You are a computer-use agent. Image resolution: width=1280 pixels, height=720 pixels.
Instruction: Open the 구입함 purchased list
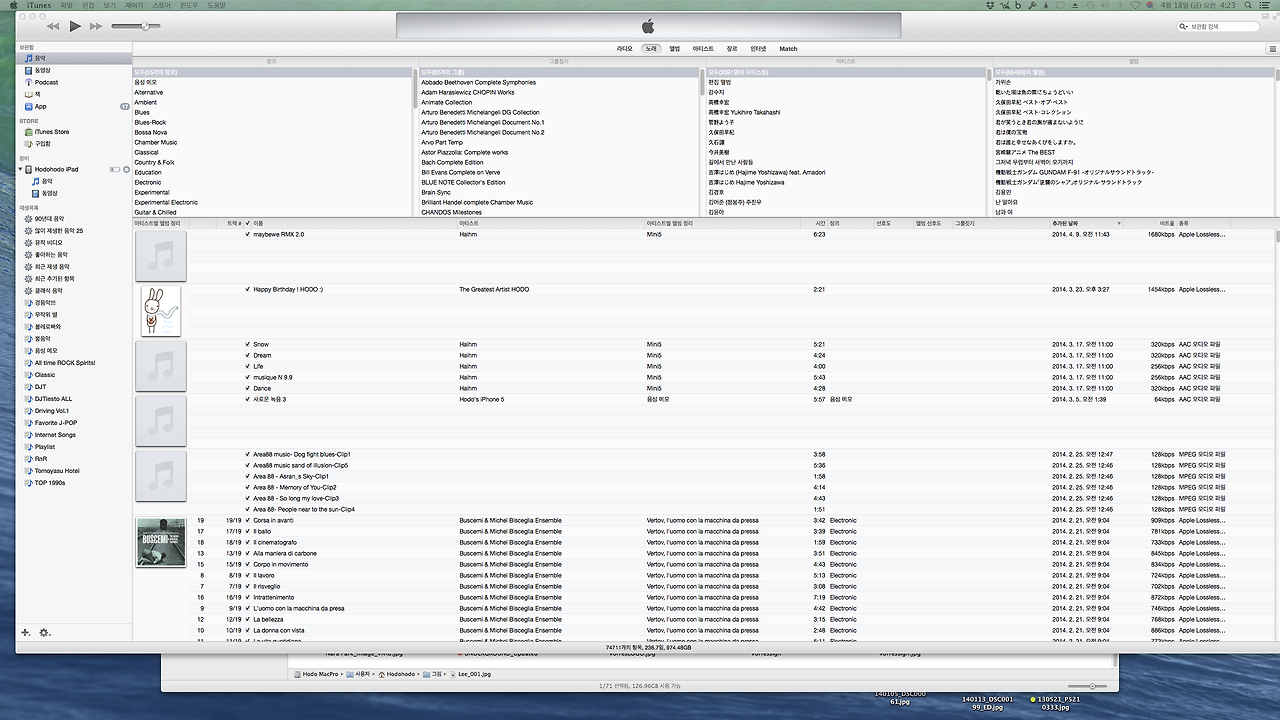pyautogui.click(x=43, y=144)
